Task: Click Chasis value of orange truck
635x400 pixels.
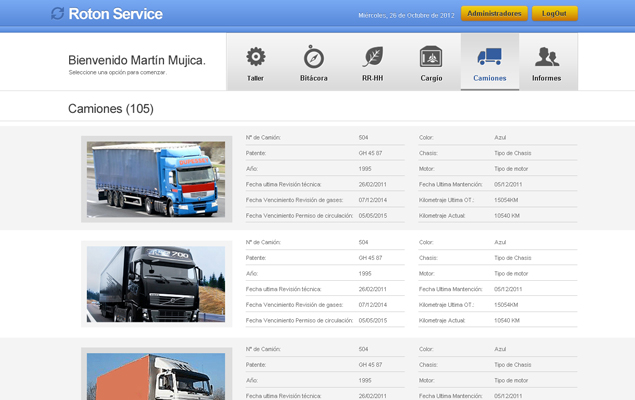Action: [512, 365]
